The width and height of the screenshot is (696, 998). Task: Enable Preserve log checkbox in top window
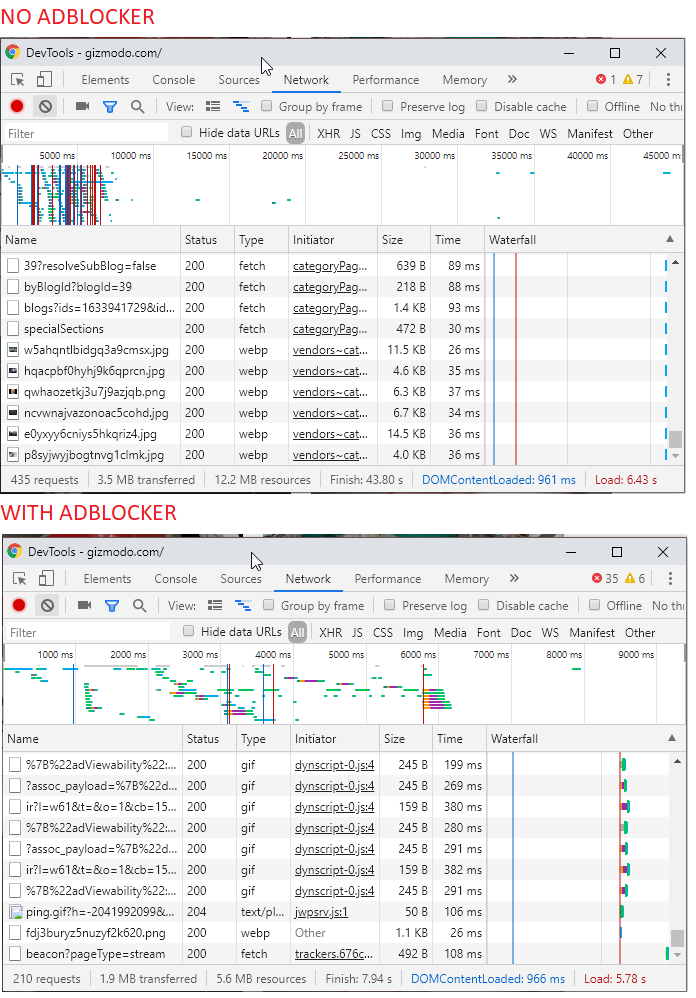(387, 106)
